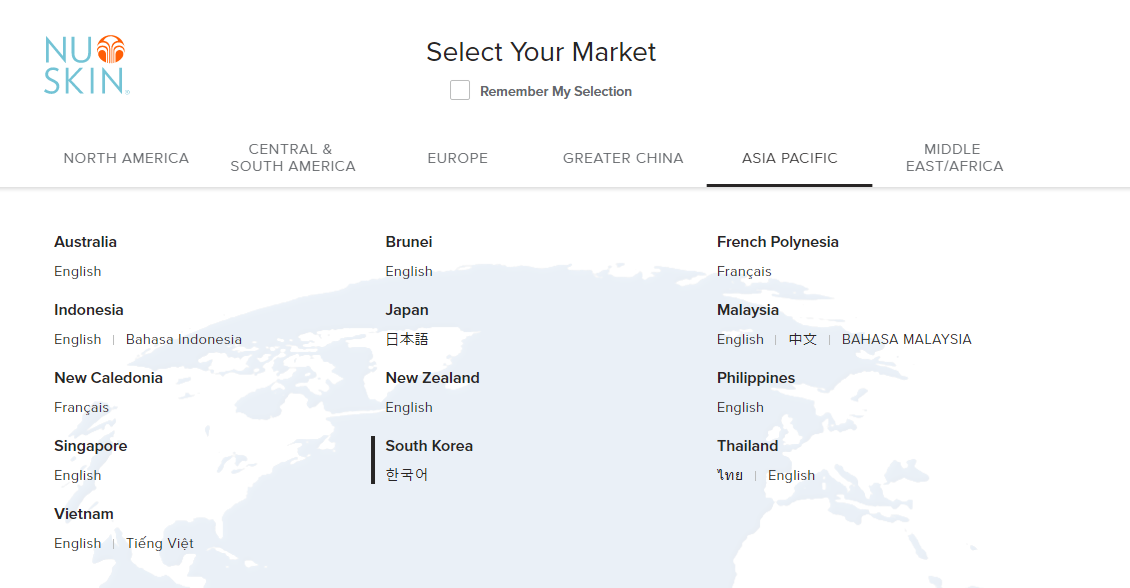The image size is (1130, 588).
Task: Click the Philippines market heading
Action: 756,378
